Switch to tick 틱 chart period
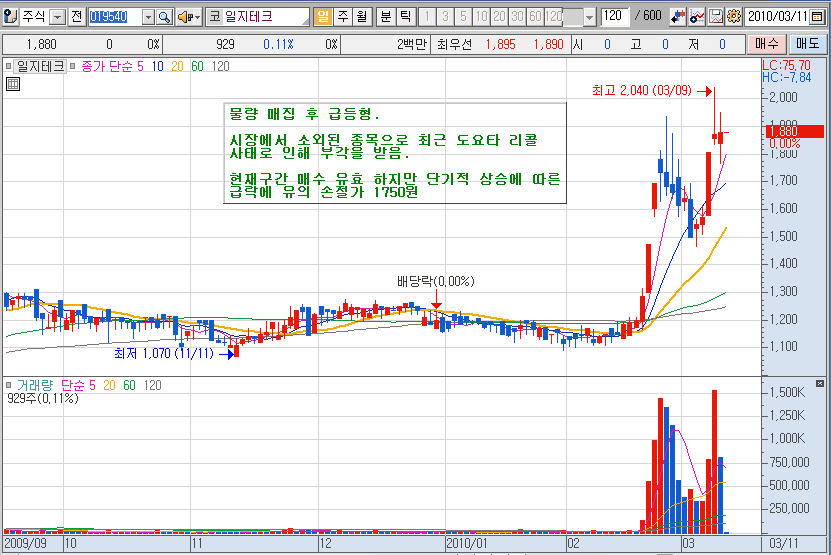This screenshot has width=831, height=555. click(x=405, y=16)
